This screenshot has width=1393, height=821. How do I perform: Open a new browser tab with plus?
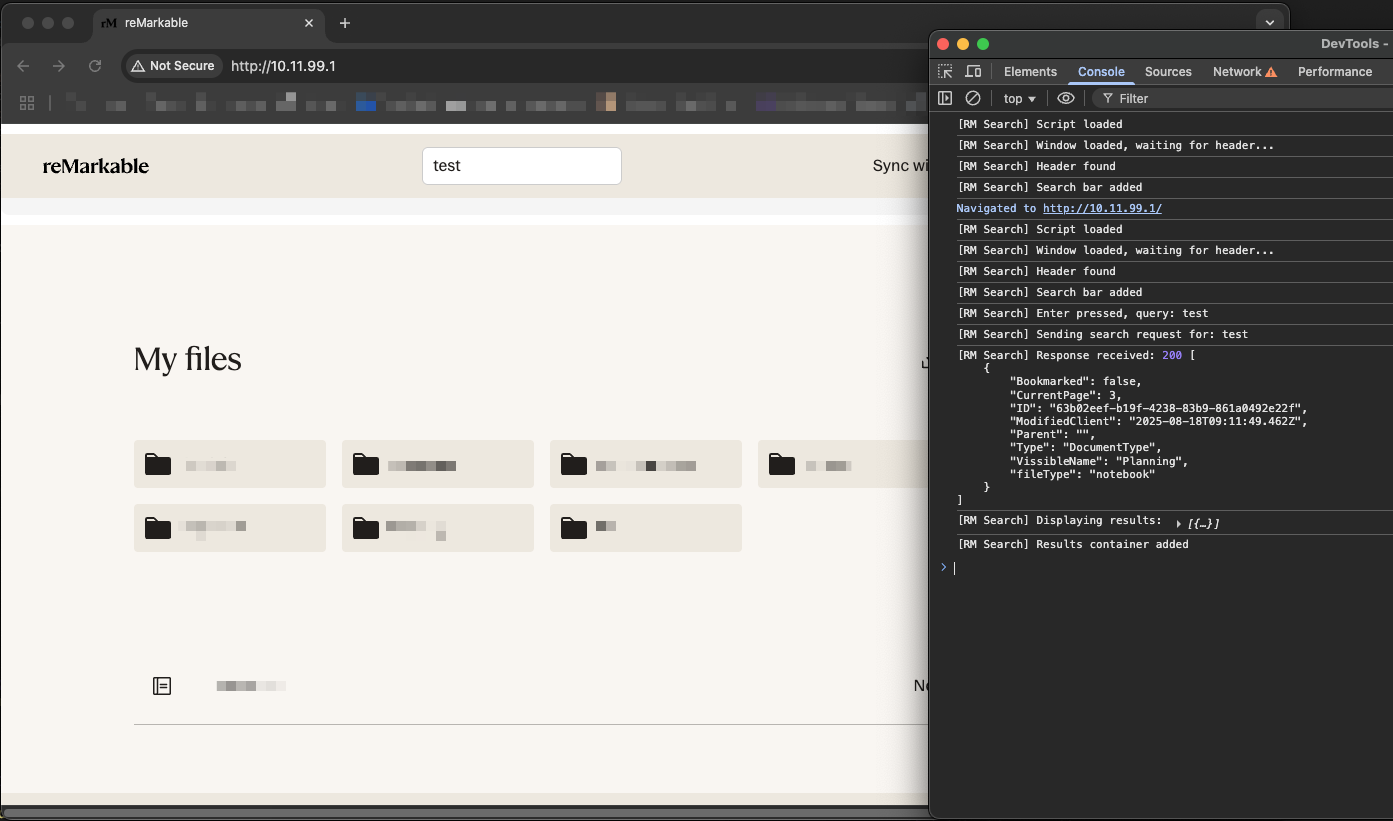coord(345,23)
